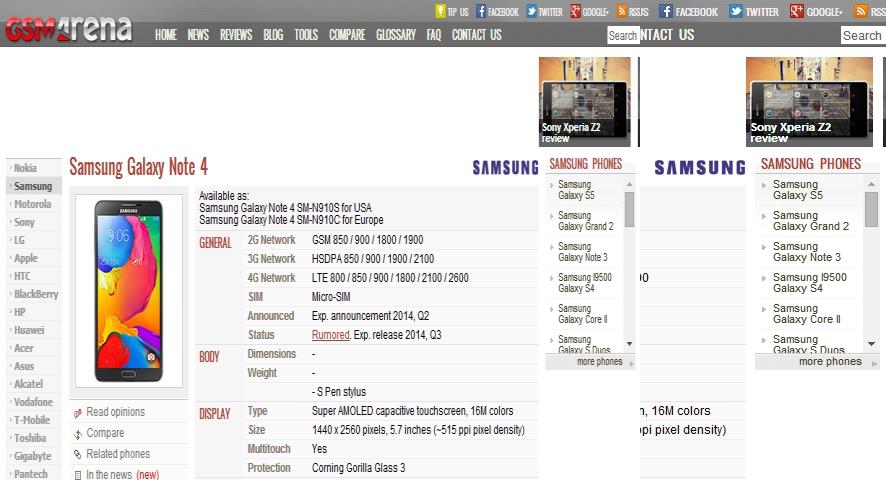
Task: Select Sony in the brand sidebar
Action: click(x=24, y=222)
